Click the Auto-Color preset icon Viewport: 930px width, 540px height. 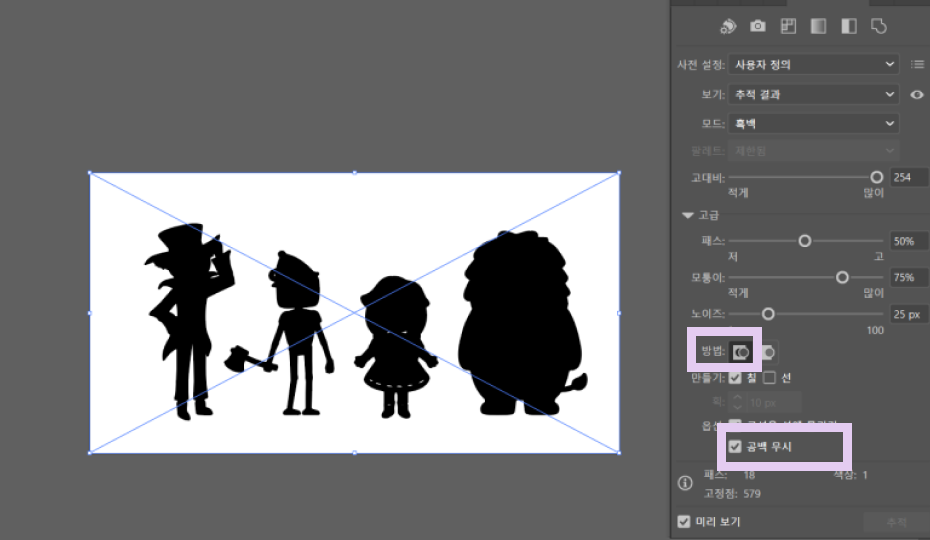728,26
